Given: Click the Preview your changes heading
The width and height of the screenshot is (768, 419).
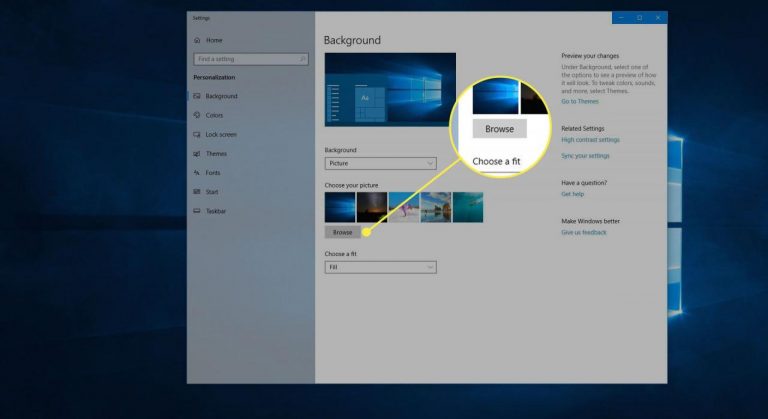Looking at the screenshot, I should [590, 56].
